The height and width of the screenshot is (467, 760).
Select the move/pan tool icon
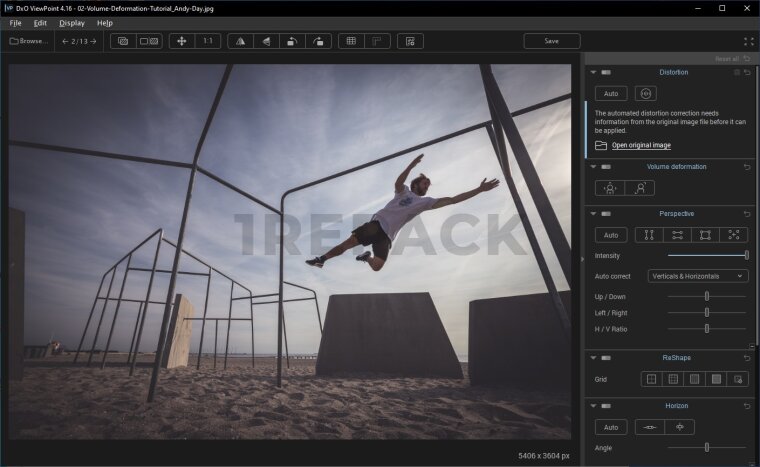click(181, 41)
